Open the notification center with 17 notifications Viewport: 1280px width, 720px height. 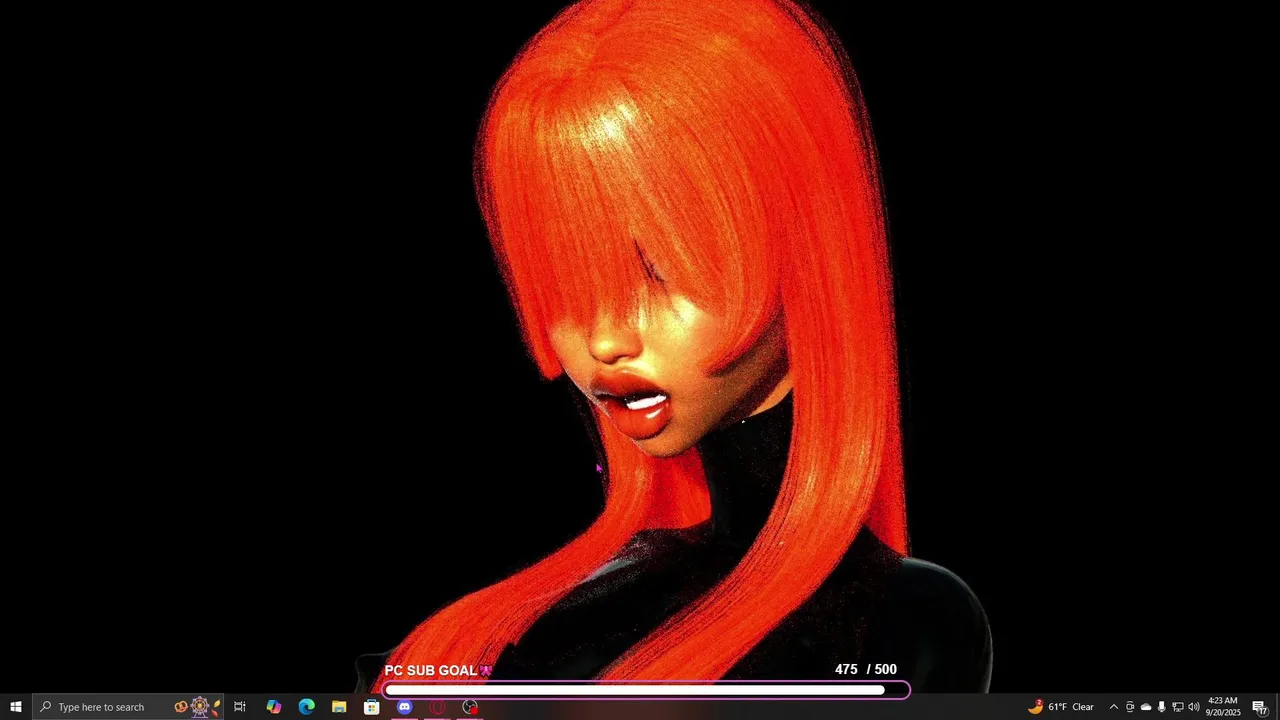(1260, 707)
